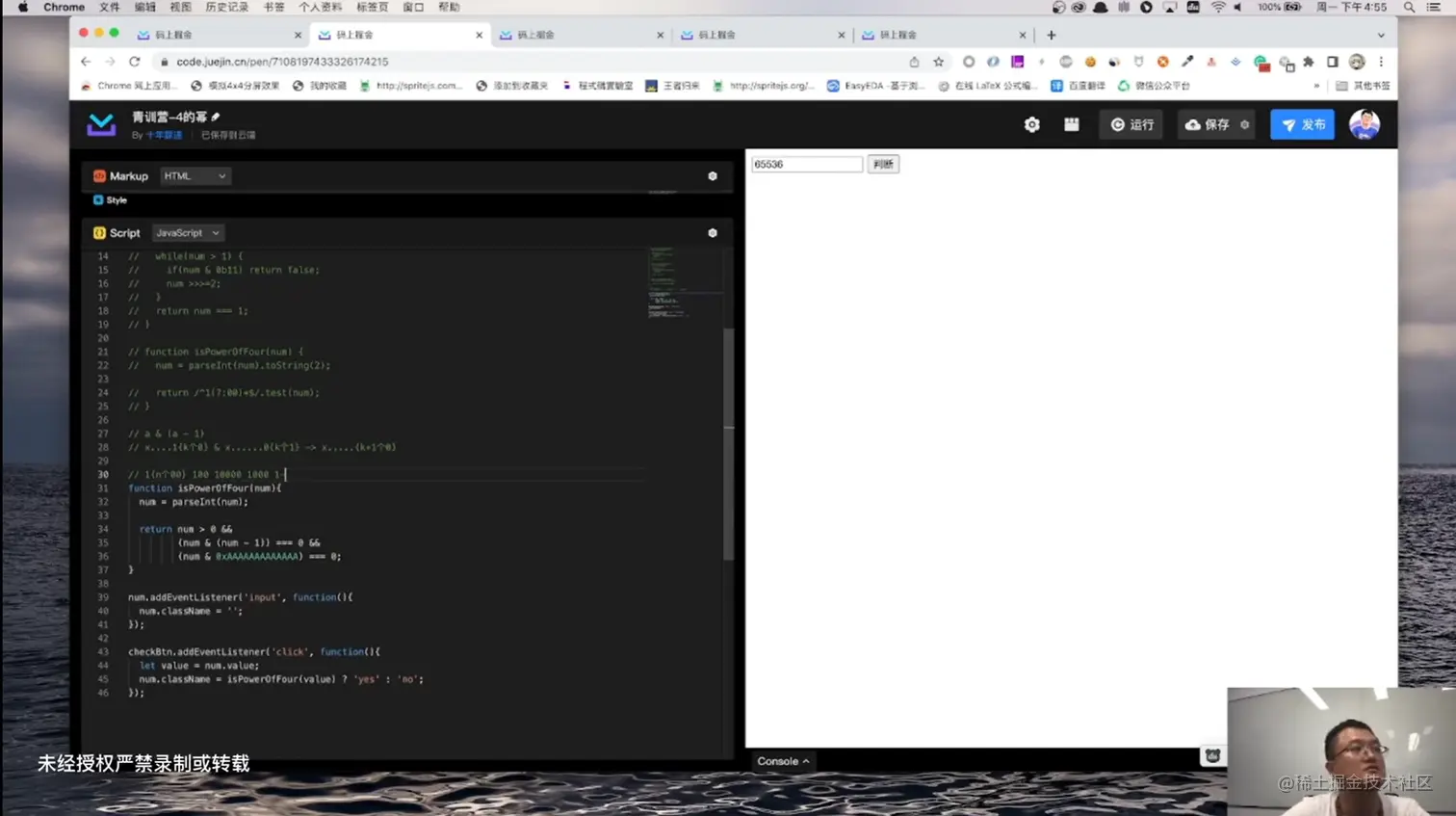Screen dimensions: 1456x816
Task: Click the code minimap preview
Action: pos(685,282)
